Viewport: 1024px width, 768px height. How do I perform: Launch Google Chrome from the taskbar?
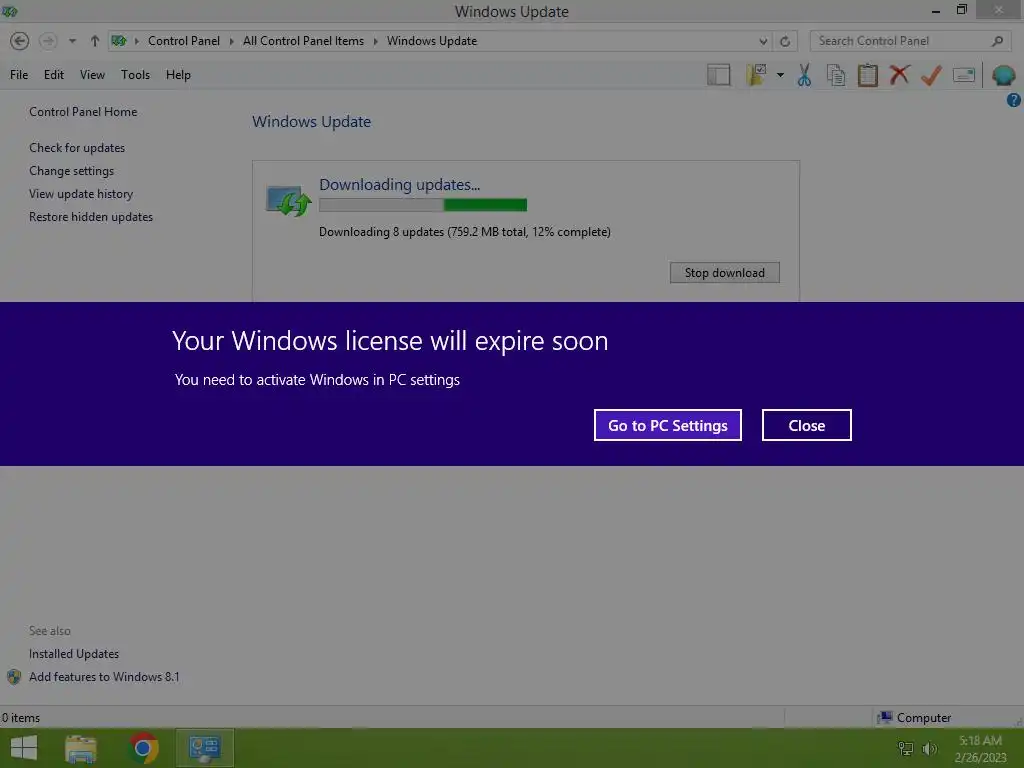(143, 748)
